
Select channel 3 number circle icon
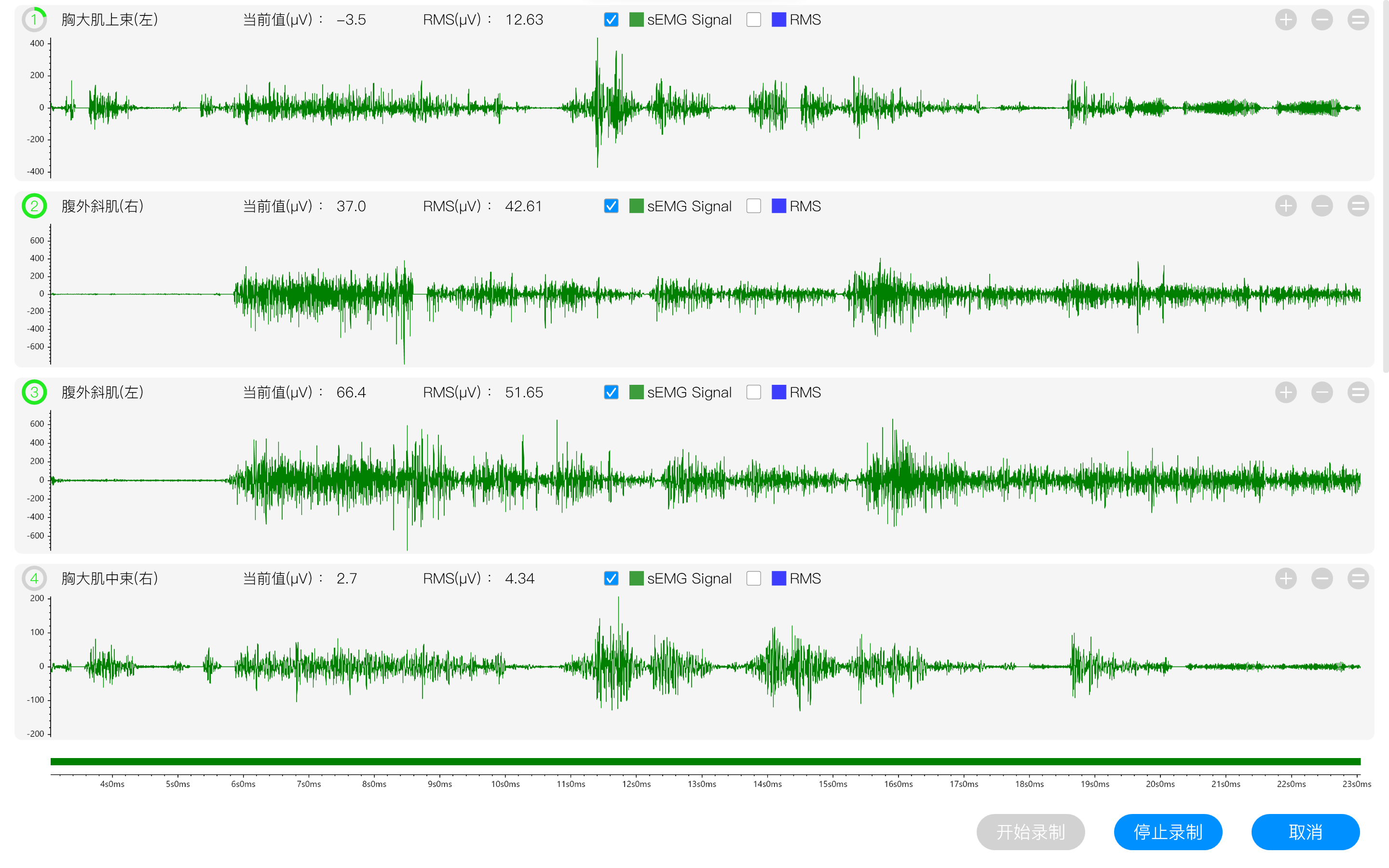[x=34, y=392]
